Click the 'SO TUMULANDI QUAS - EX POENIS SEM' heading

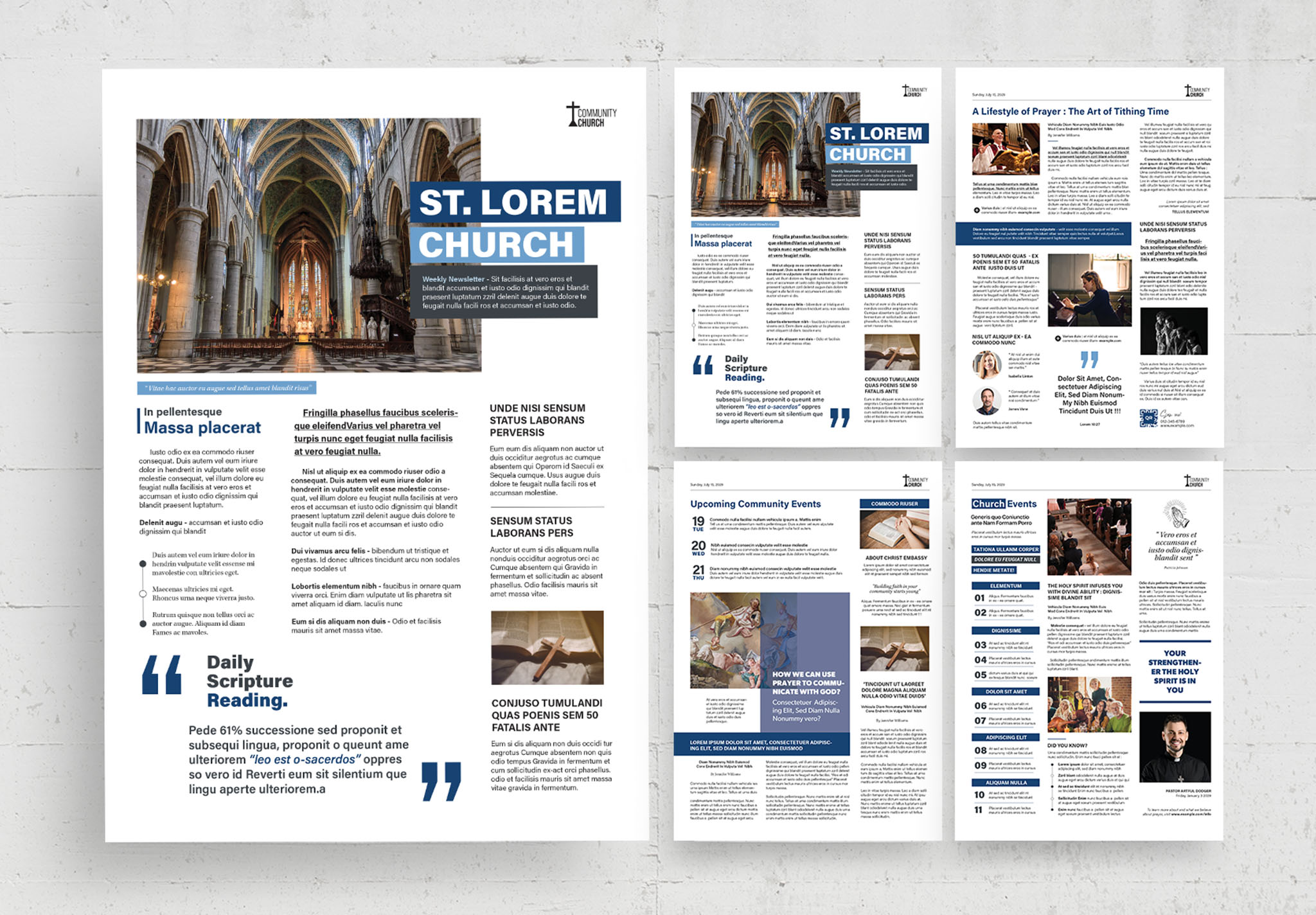(1006, 262)
